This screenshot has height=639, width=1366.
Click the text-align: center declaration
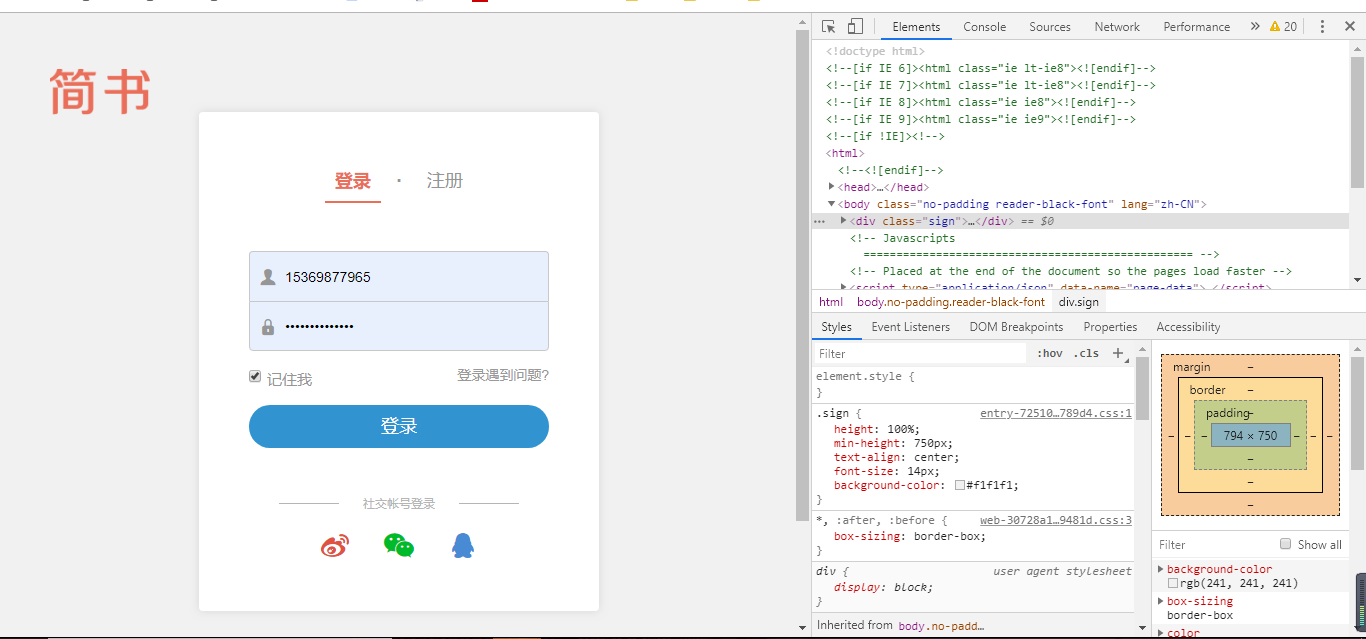click(x=896, y=457)
